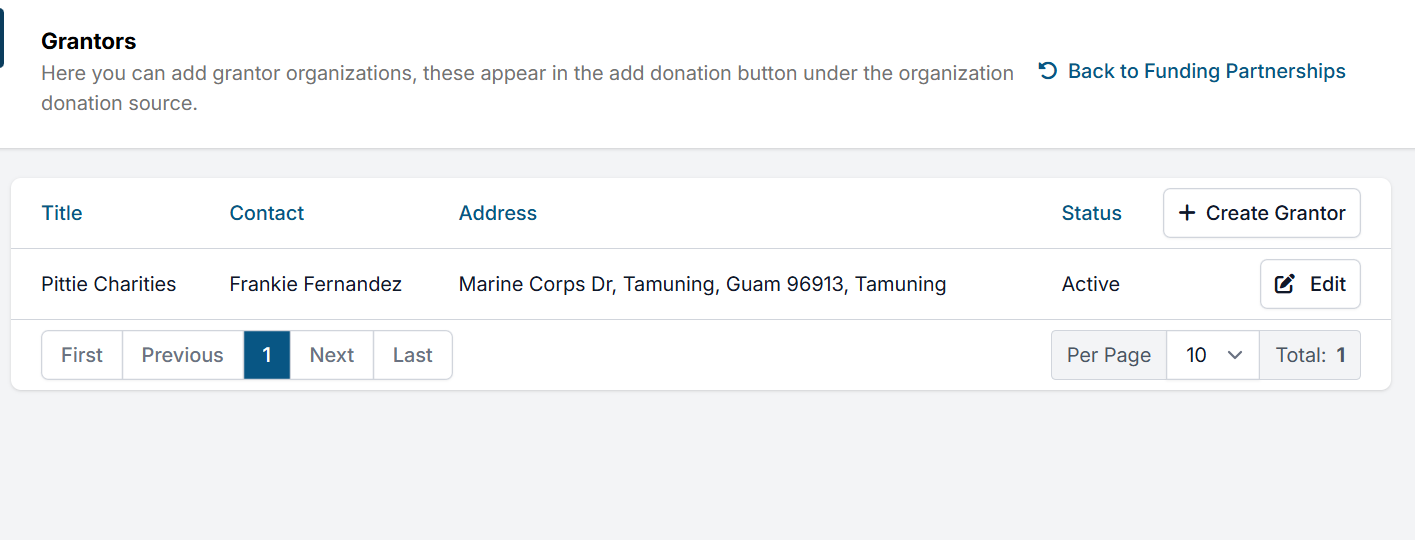
Task: Follow the Back to Funding Partnerships link text
Action: pyautogui.click(x=1206, y=71)
